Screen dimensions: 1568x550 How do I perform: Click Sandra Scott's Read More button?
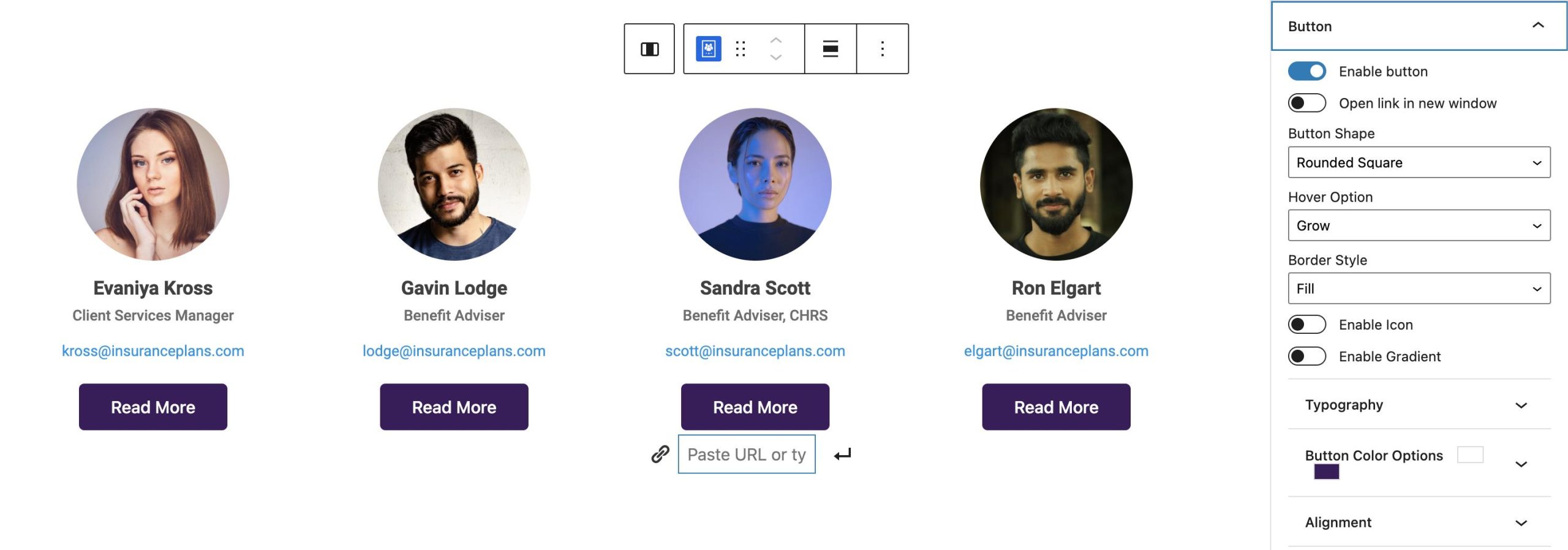click(755, 407)
